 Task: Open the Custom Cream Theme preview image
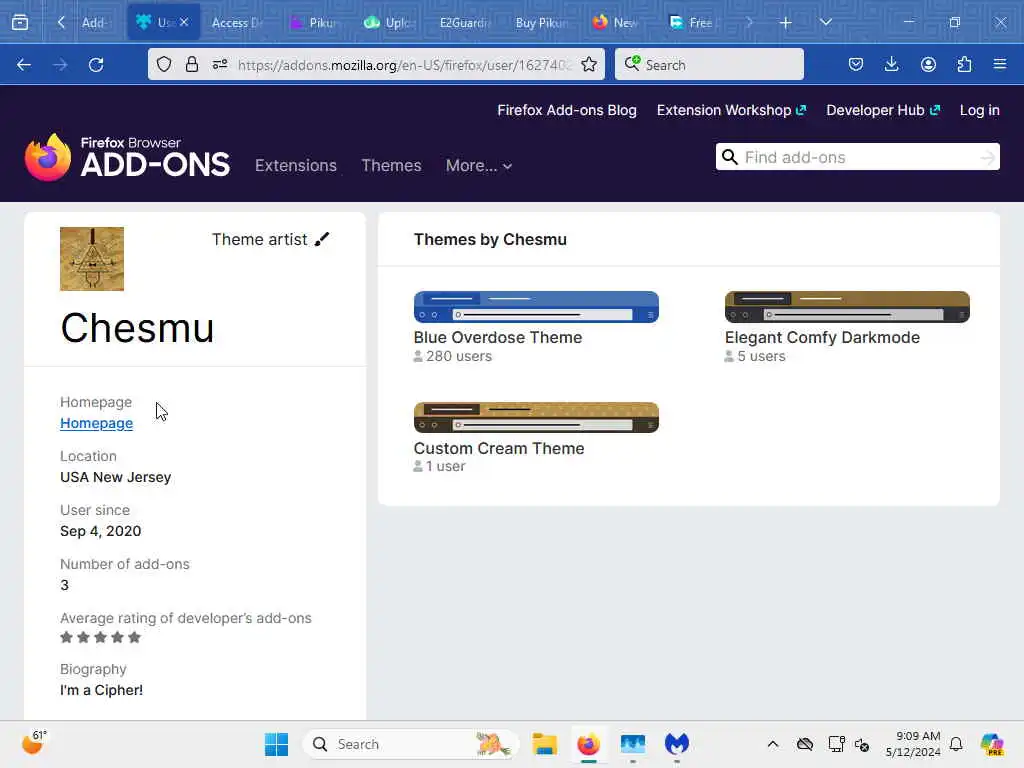(536, 417)
